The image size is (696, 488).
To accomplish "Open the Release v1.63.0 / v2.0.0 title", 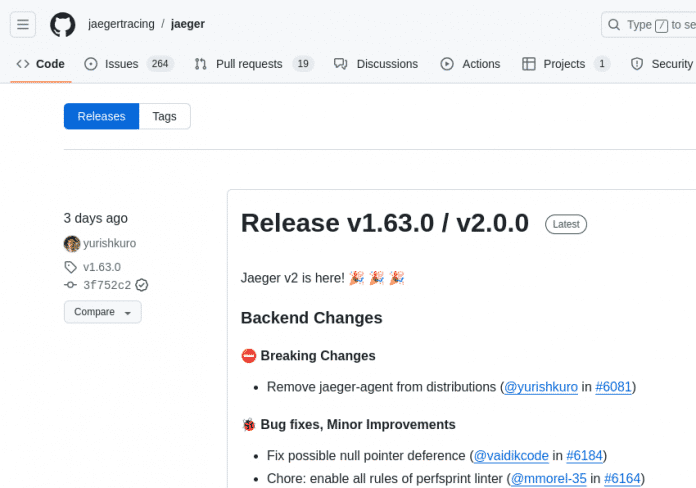I will pyautogui.click(x=385, y=223).
